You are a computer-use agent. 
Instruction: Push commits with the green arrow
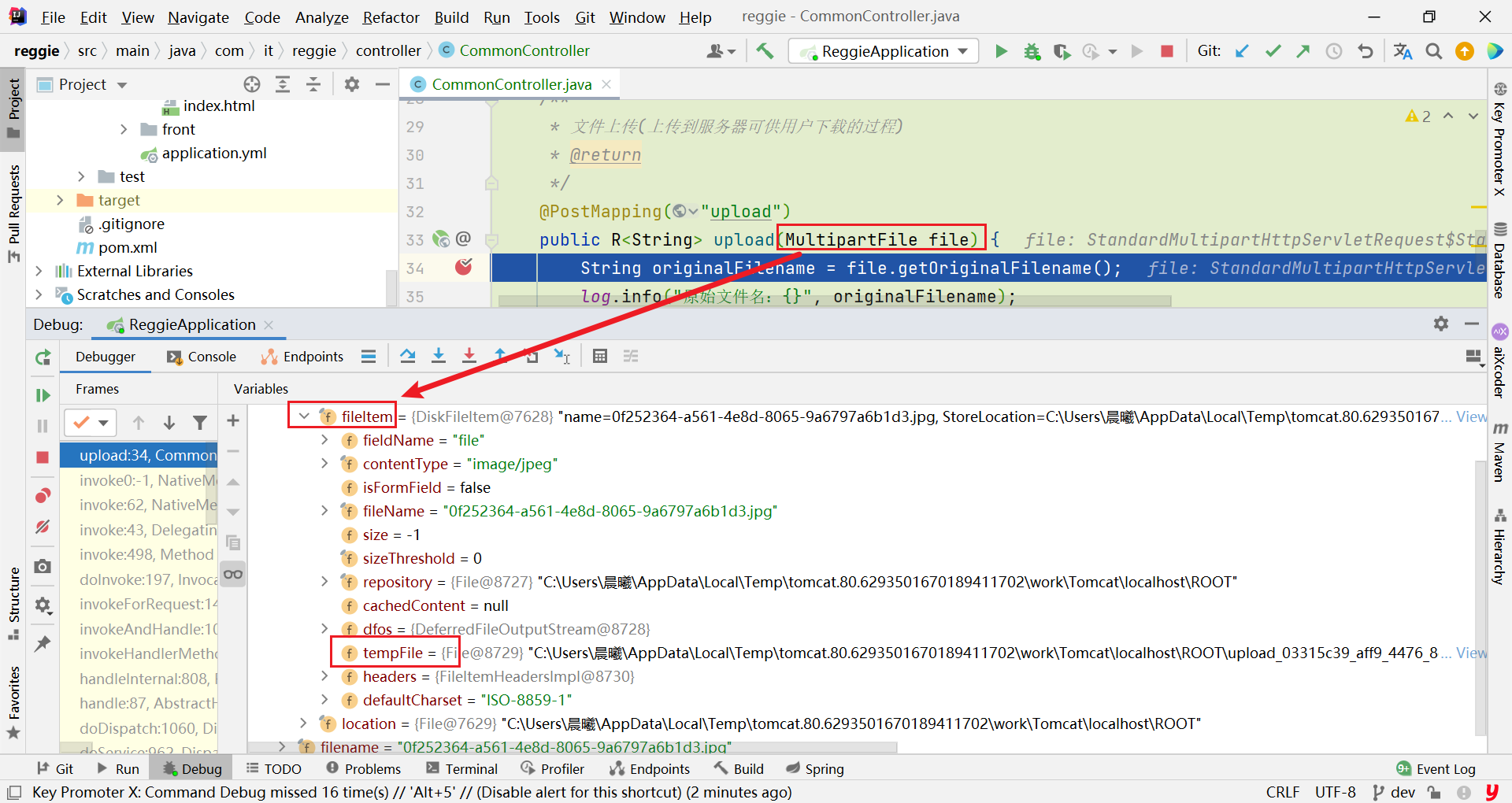tap(1303, 51)
